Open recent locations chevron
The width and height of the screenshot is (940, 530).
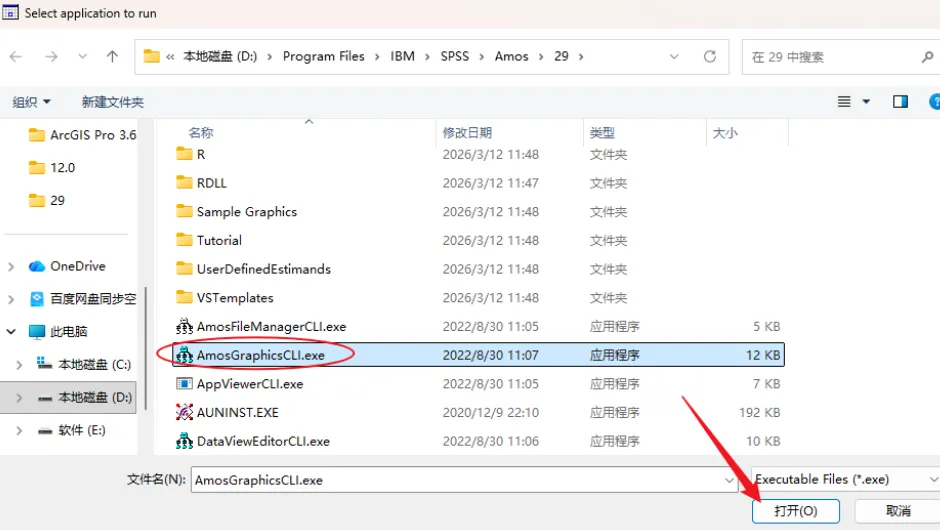pyautogui.click(x=82, y=56)
